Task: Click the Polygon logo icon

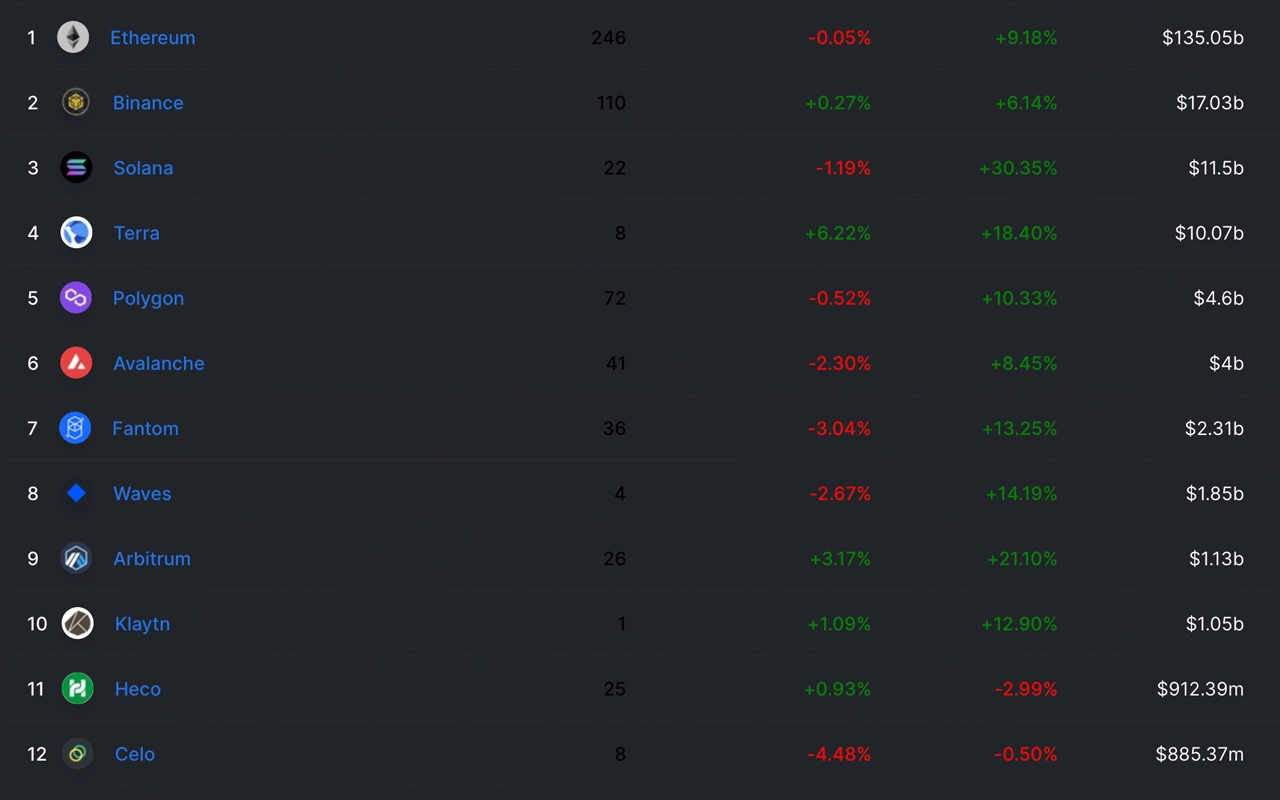Action: pos(76,298)
